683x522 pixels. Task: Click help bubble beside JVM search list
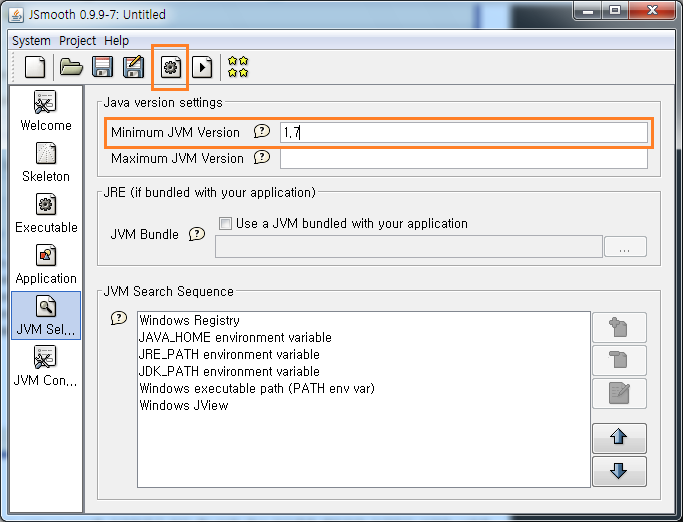118,318
